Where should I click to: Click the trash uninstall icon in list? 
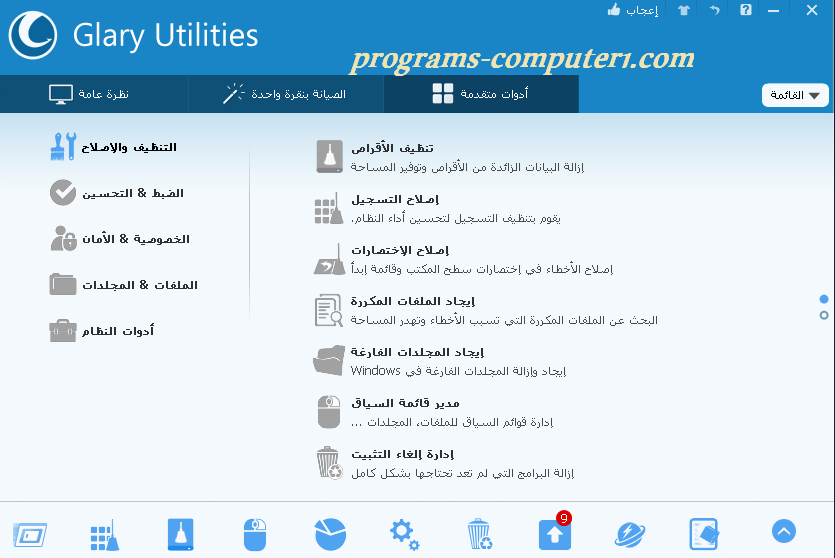[329, 463]
